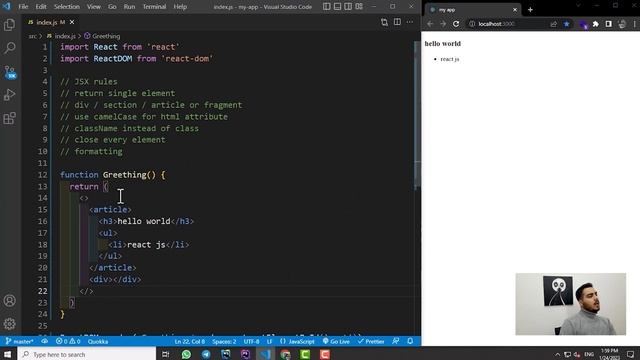Select the index.js editor tab
Viewport: 640px width, 360px height.
[51, 22]
